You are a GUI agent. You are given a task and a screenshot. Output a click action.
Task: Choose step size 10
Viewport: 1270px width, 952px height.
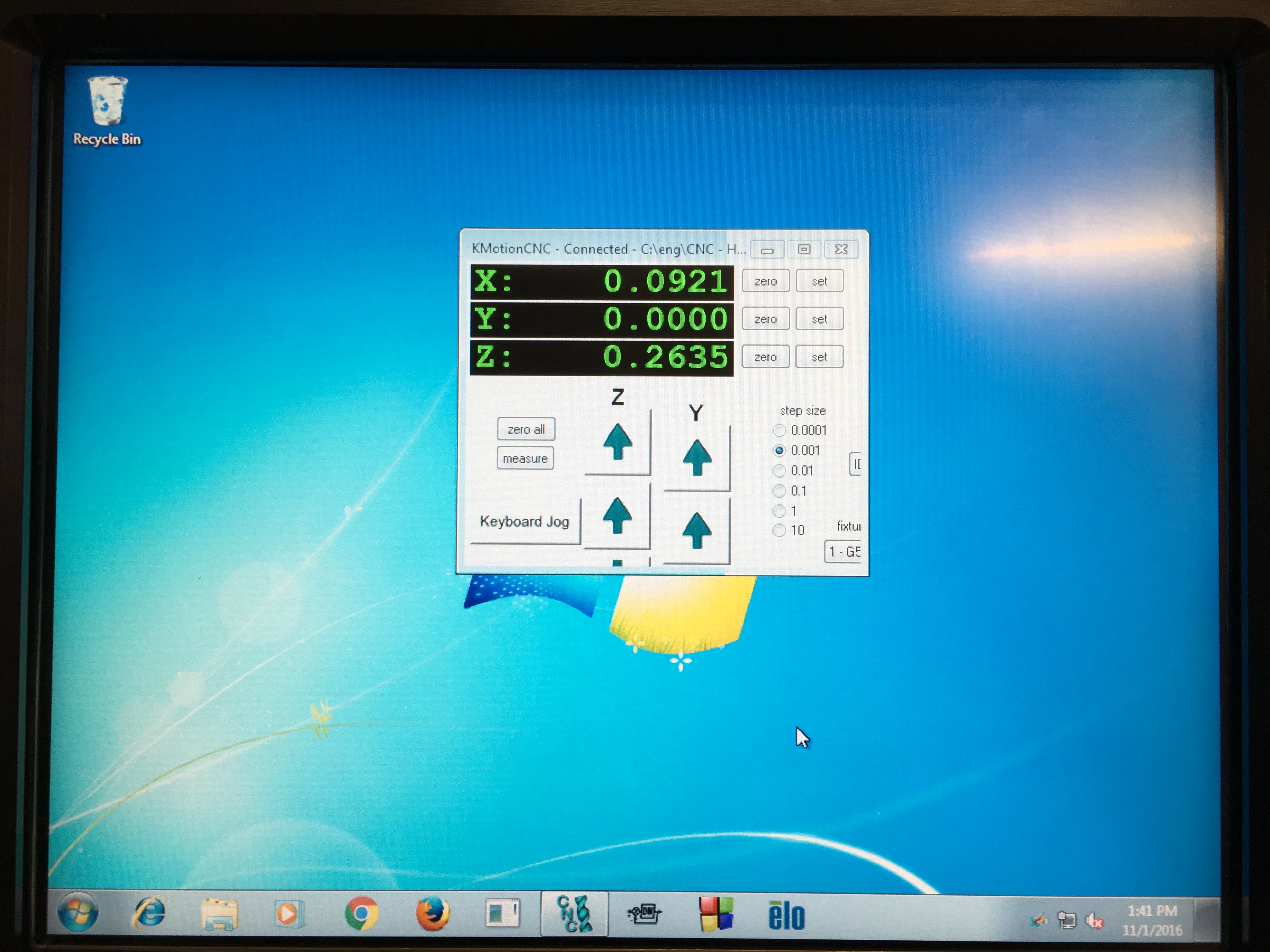(779, 530)
